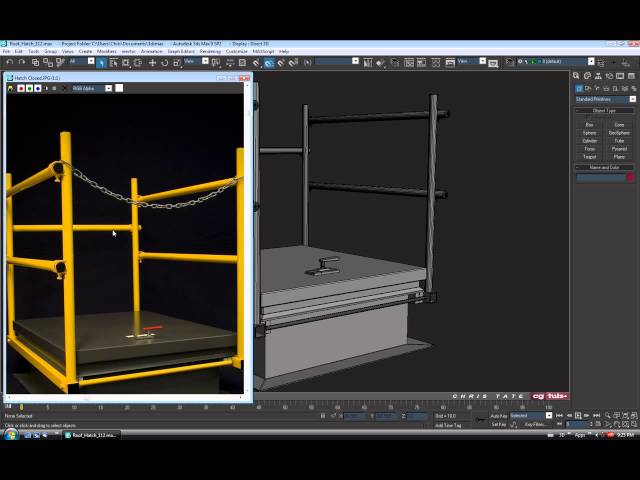The image size is (640, 480).
Task: Toggle the blue channel in image viewer
Action: point(37,88)
